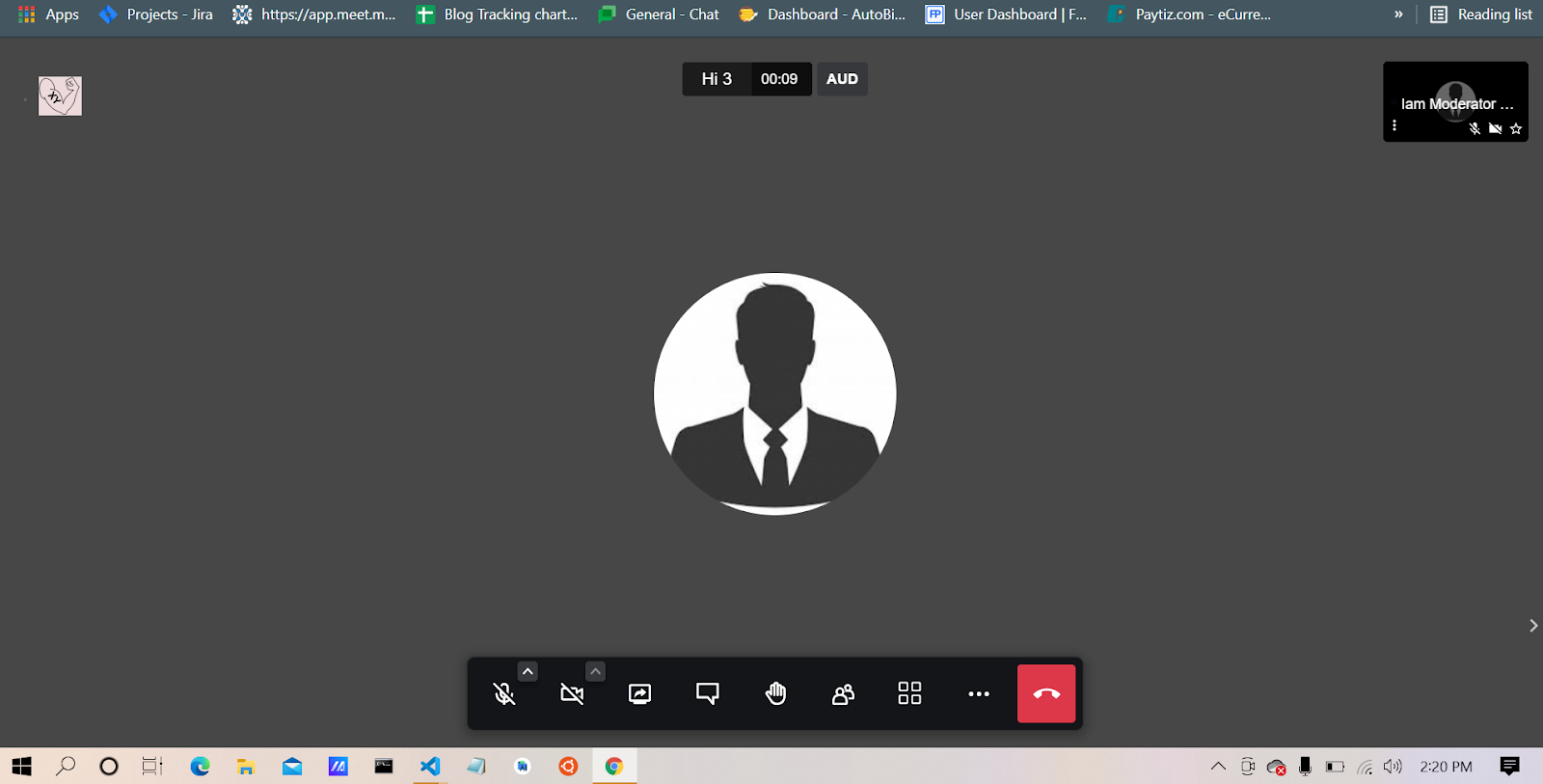The width and height of the screenshot is (1543, 784).
Task: Expand video settings arrow above camera
Action: (595, 671)
